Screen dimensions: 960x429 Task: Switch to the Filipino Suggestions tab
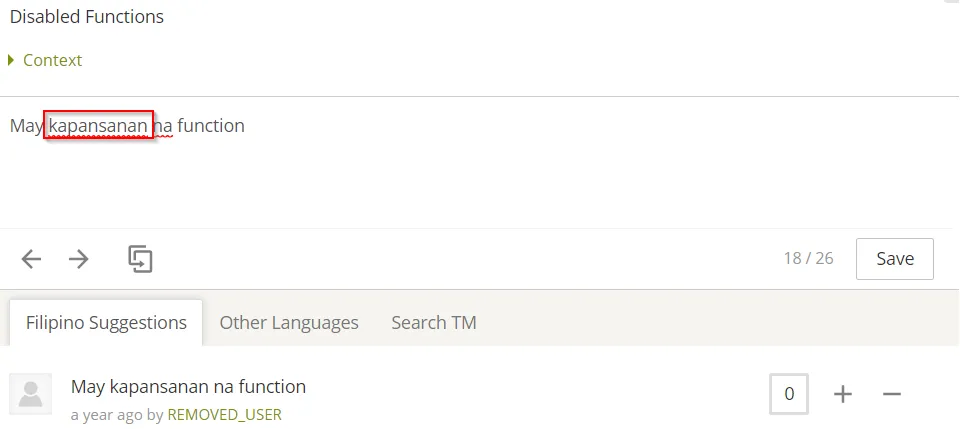click(106, 323)
